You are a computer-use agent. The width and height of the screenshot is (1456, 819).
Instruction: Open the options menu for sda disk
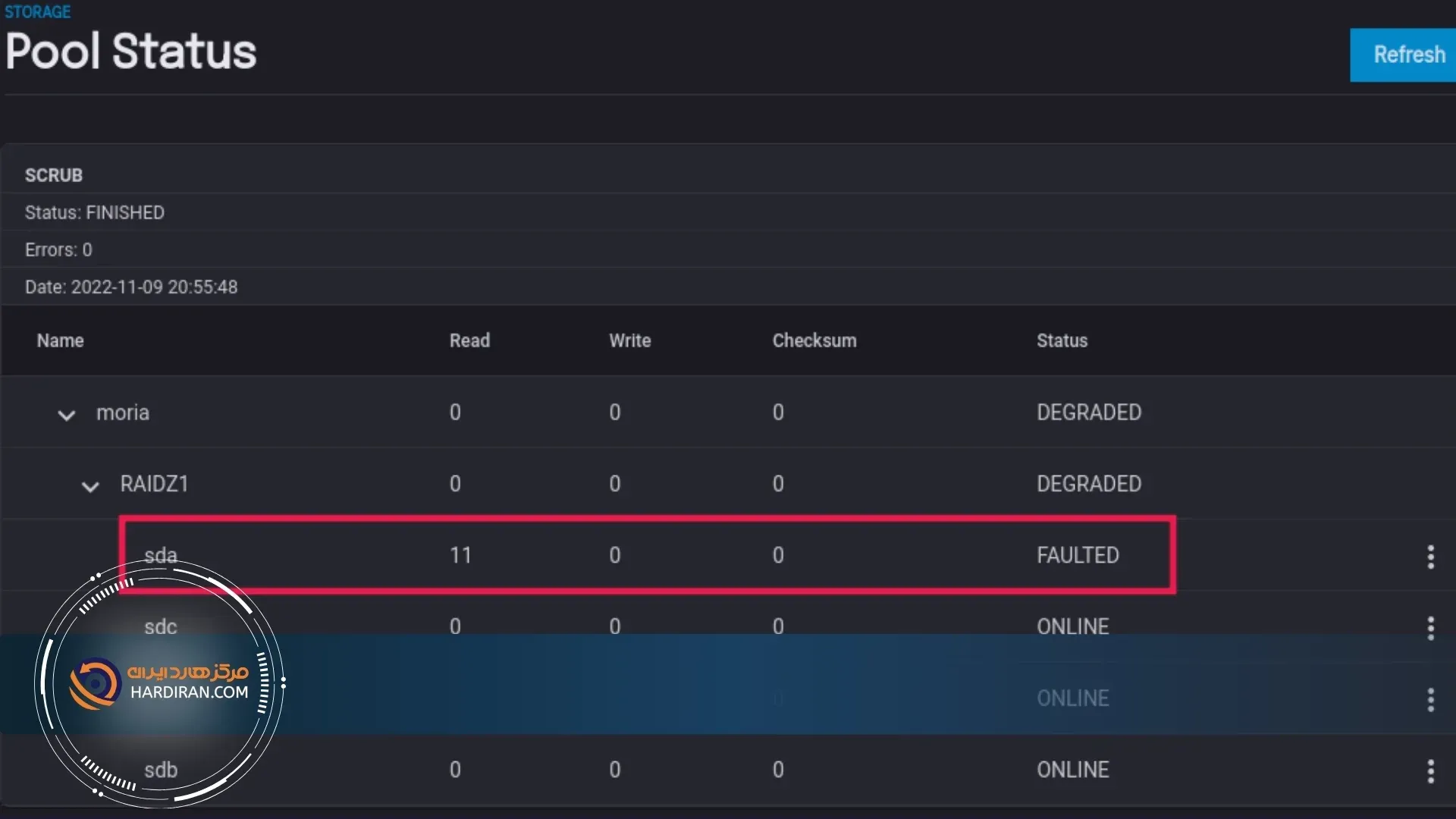[x=1430, y=557]
